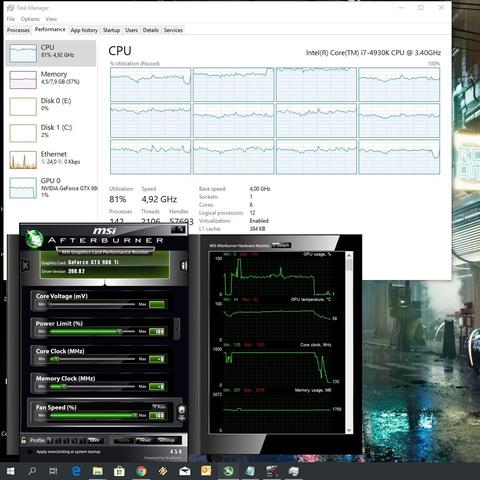
Task: Select Disk 0 (E:) in the sidebar
Action: tap(51, 106)
